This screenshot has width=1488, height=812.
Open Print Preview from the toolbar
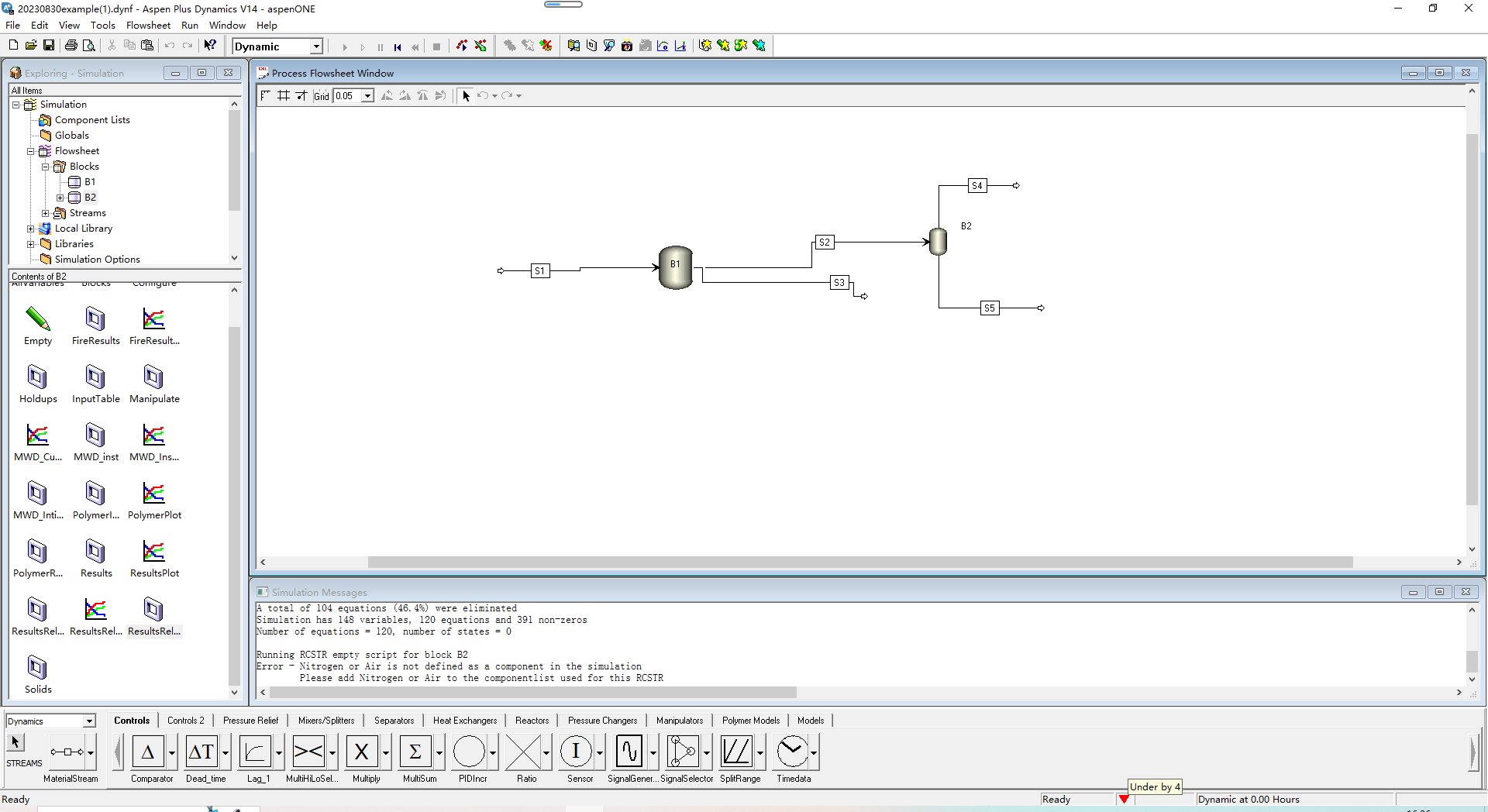[x=89, y=46]
